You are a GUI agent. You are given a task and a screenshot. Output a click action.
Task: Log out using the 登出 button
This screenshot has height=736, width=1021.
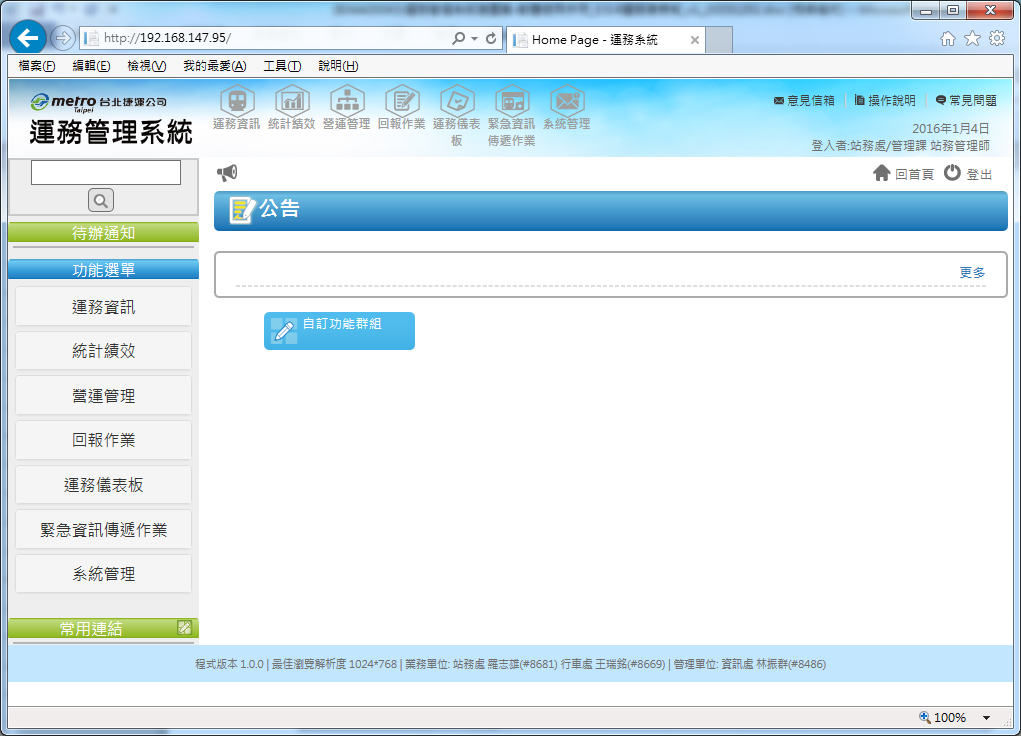click(968, 174)
